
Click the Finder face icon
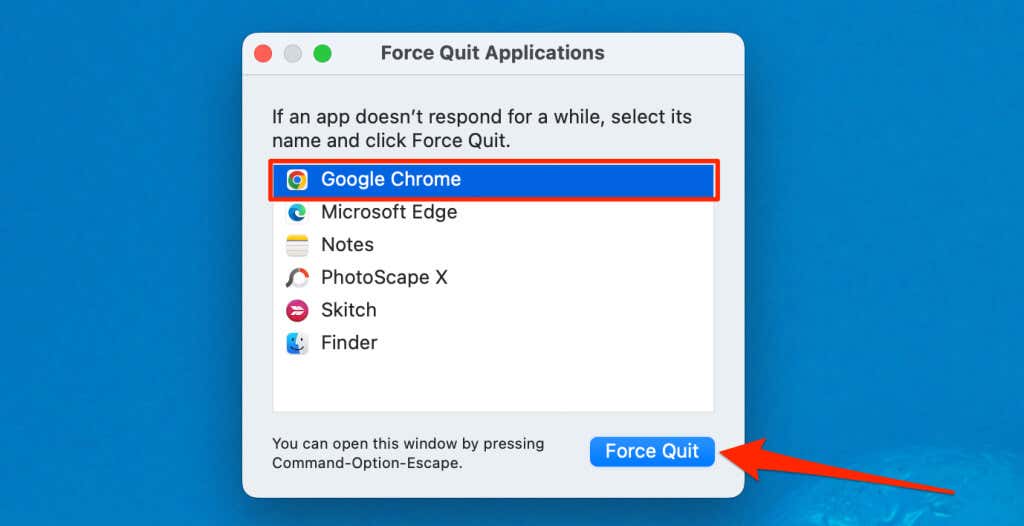[x=297, y=343]
